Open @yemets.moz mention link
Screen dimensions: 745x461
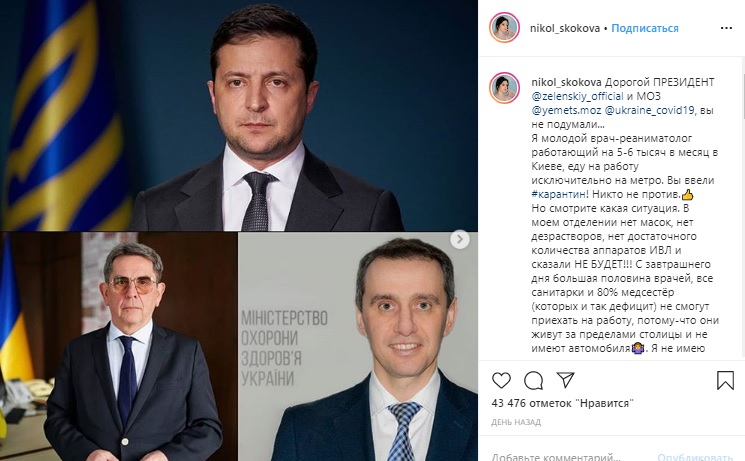[566, 110]
